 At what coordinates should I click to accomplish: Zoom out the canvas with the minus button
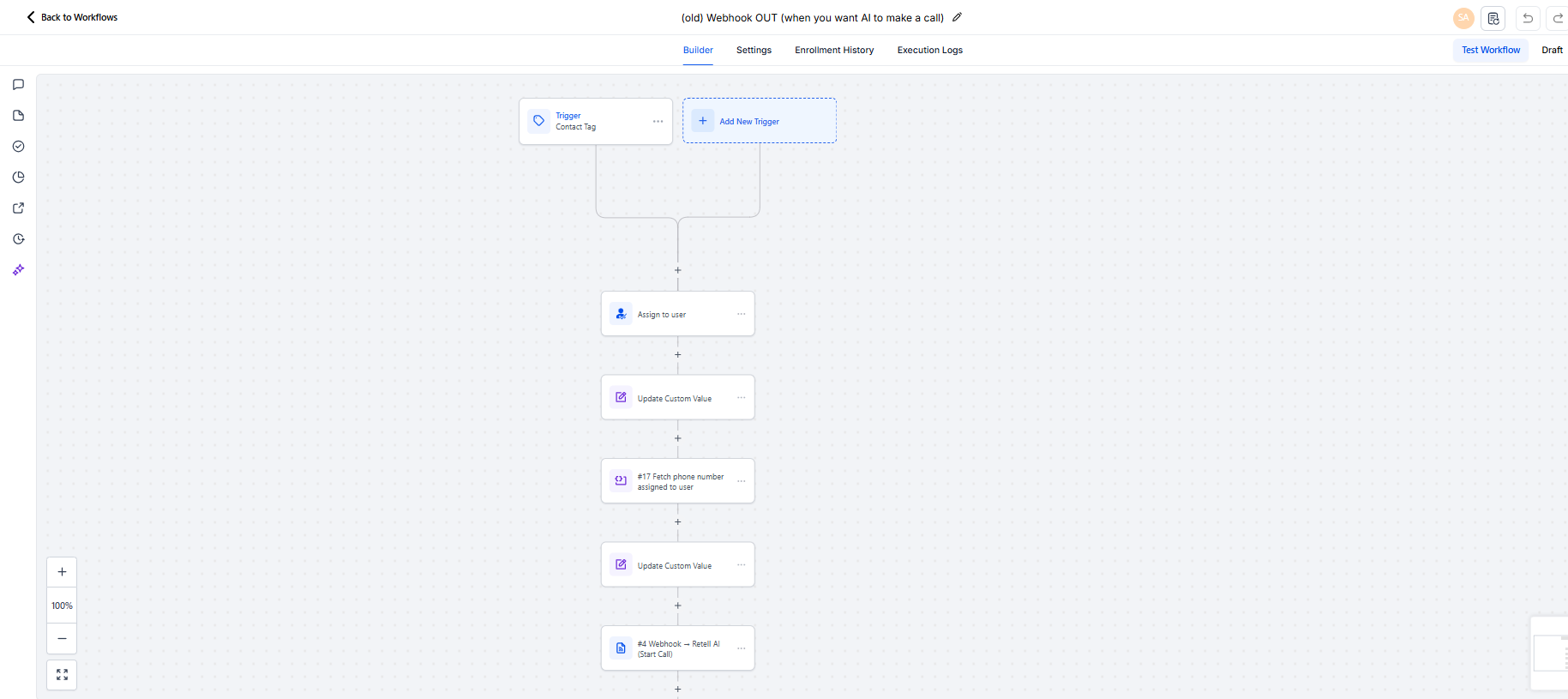point(62,639)
